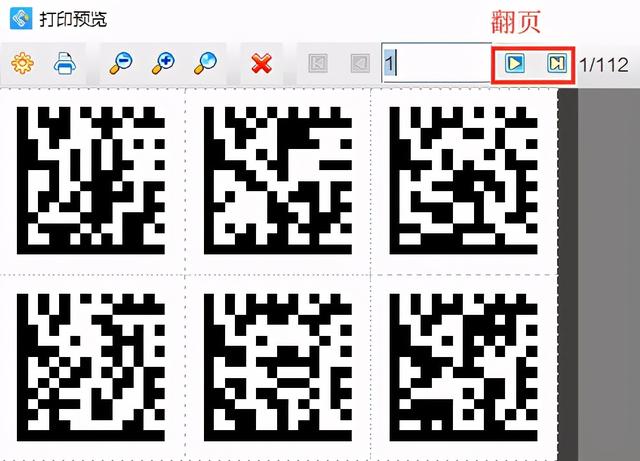Viewport: 640px width, 461px height.
Task: Select the top-left Data Matrix label
Action: pos(91,180)
